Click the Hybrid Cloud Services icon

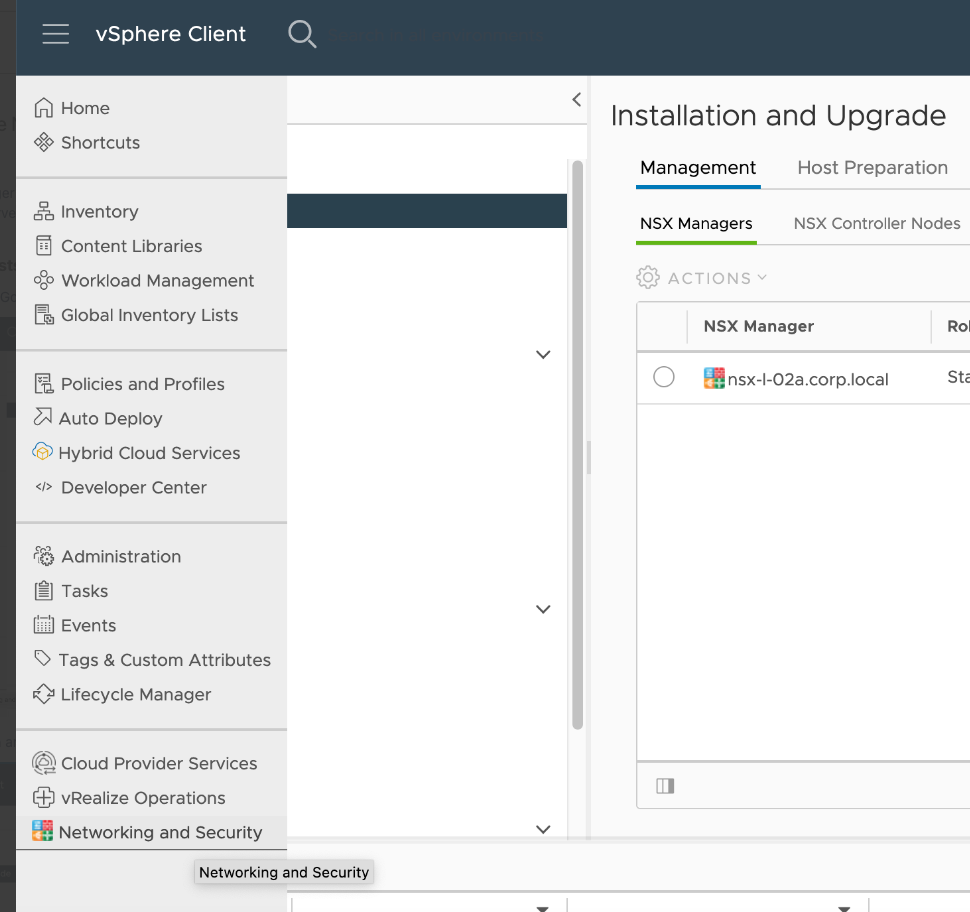[43, 452]
